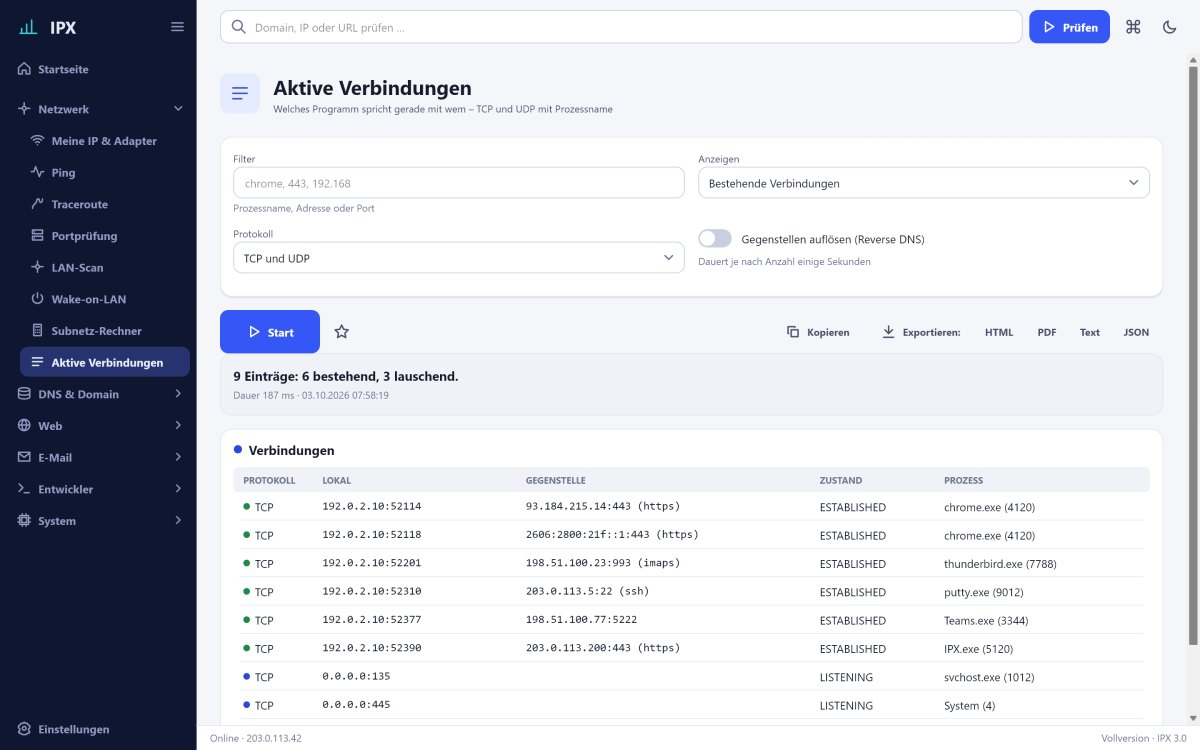This screenshot has height=750, width=1200.
Task: Click the IPX logo icon
Action: (29, 27)
